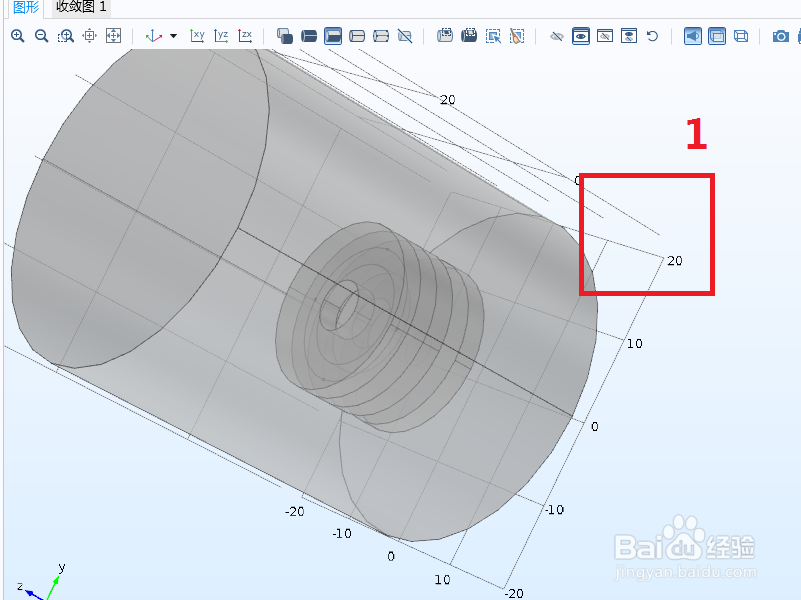The width and height of the screenshot is (801, 600).
Task: Click the camera Image Snapshot icon
Action: click(x=781, y=36)
